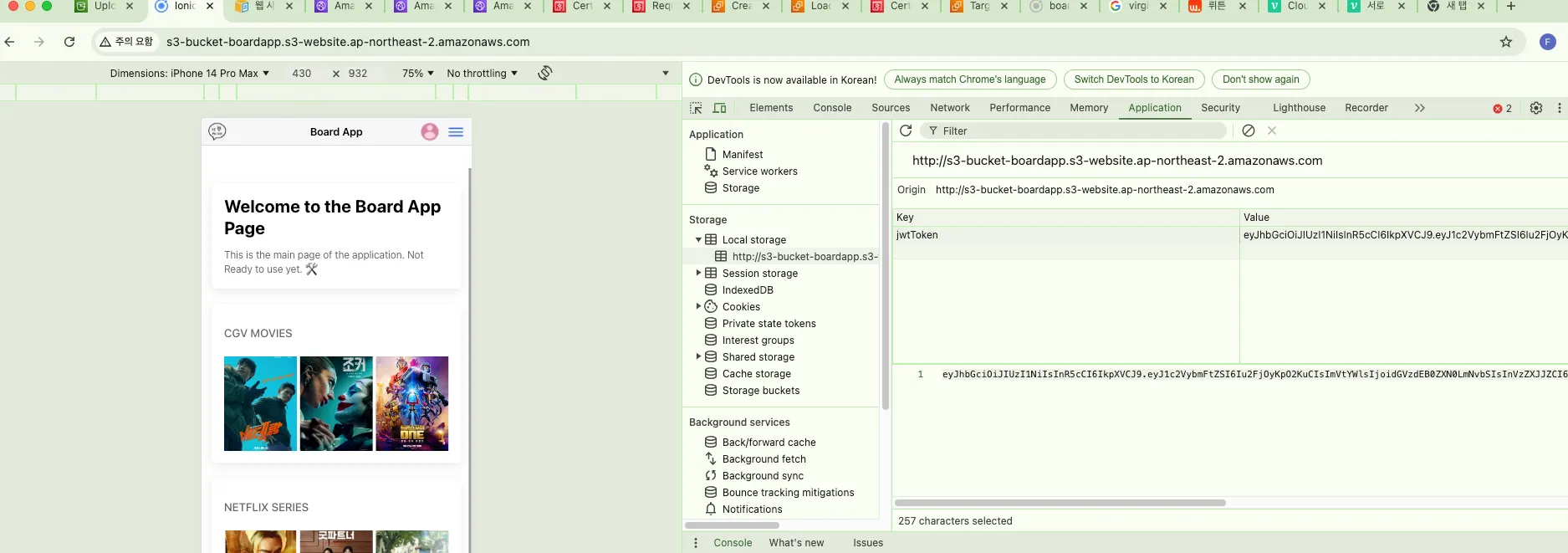1568x553 pixels.
Task: Collapse the Local storage tree node
Action: click(x=698, y=240)
